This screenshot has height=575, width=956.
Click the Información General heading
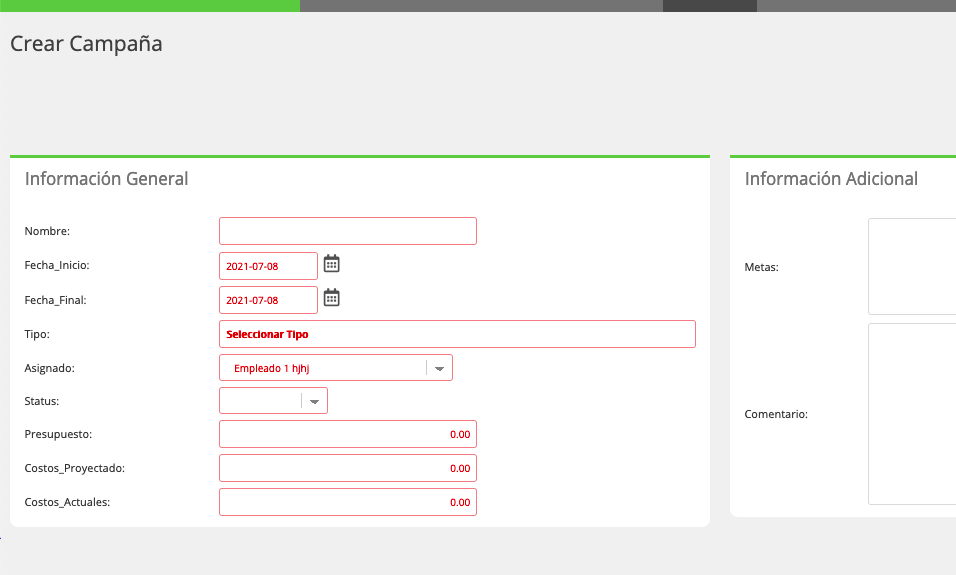click(106, 179)
